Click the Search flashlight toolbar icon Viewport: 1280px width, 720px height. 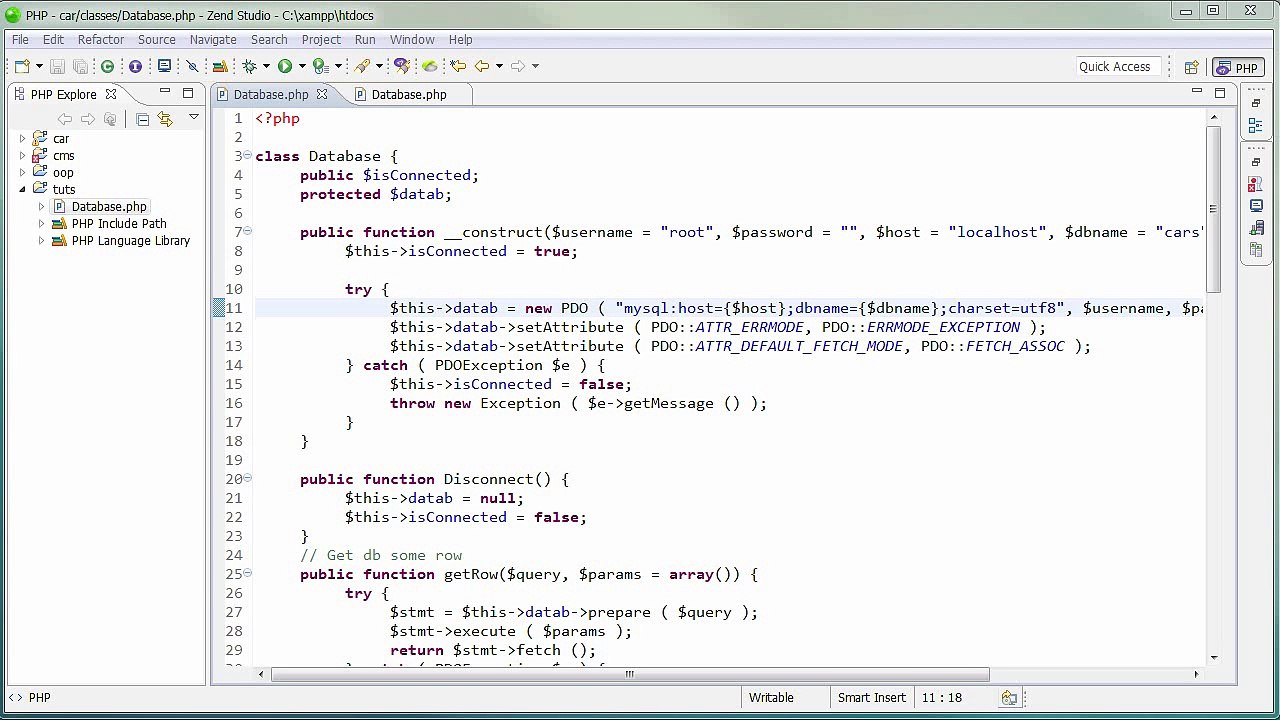coord(362,66)
